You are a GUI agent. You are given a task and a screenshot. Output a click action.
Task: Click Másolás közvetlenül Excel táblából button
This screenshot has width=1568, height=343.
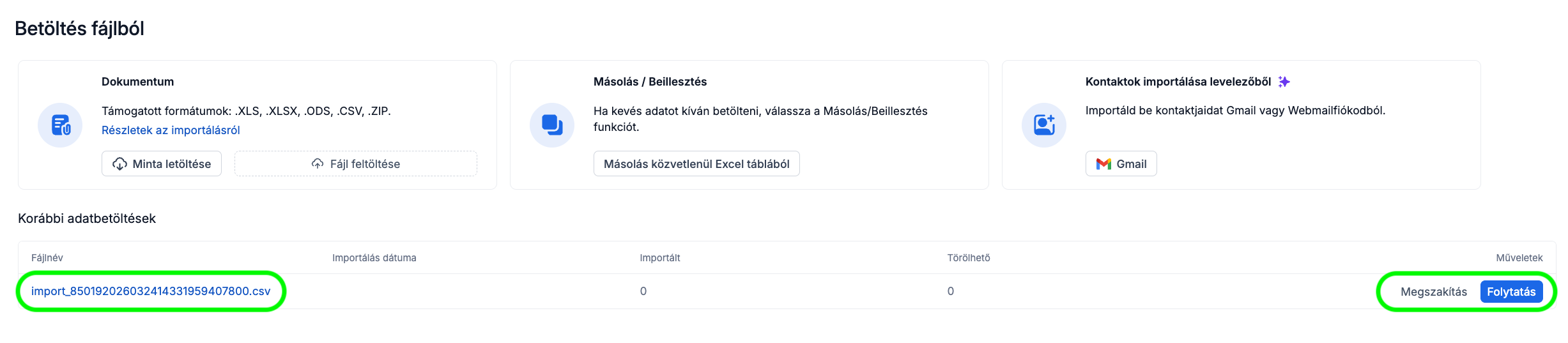696,164
